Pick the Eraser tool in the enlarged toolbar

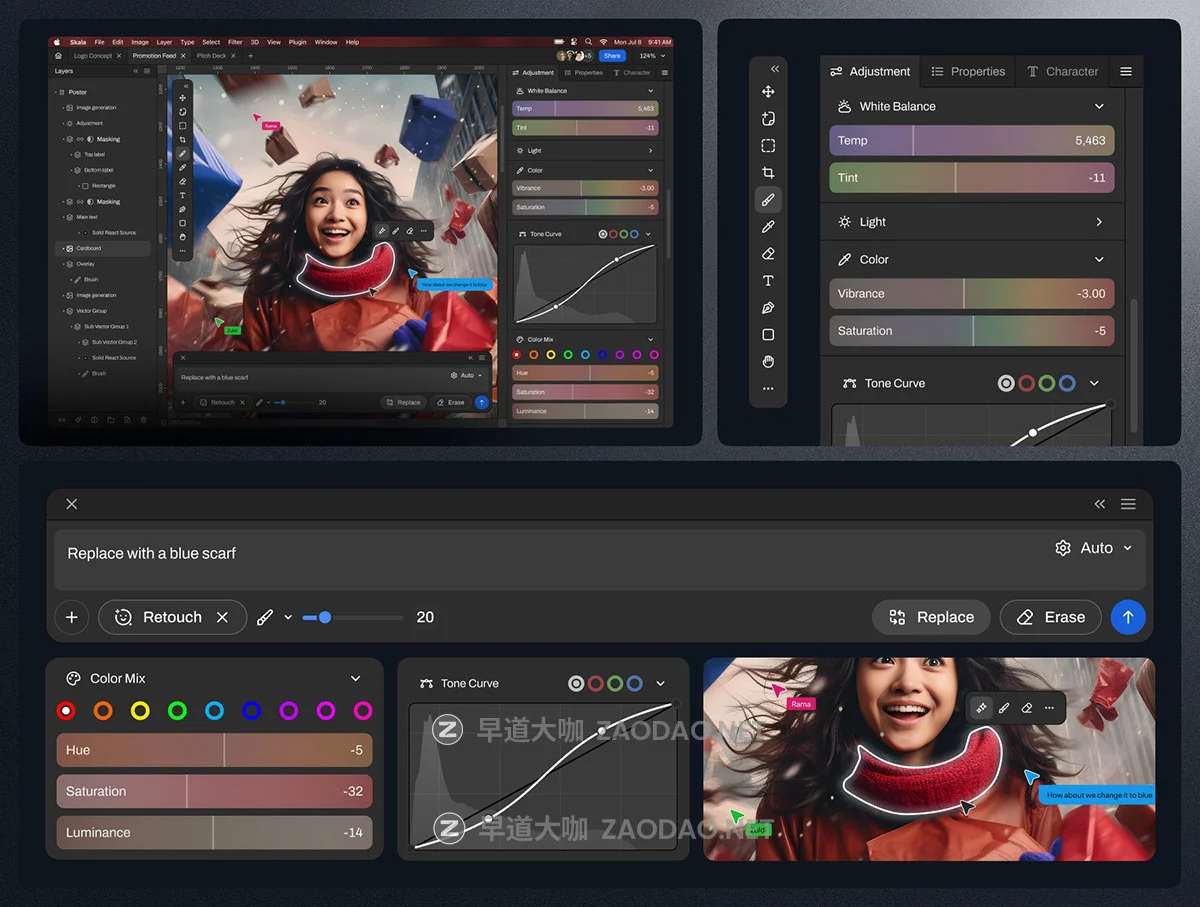768,254
